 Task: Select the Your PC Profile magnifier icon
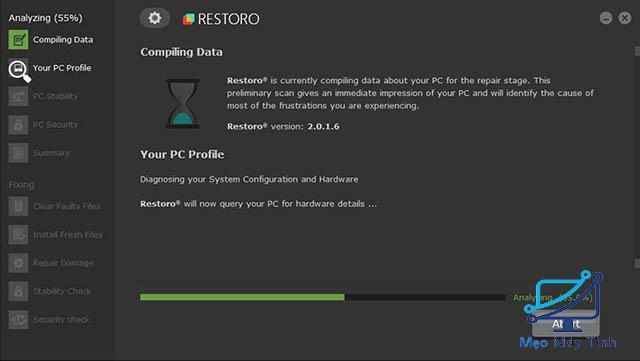19,70
